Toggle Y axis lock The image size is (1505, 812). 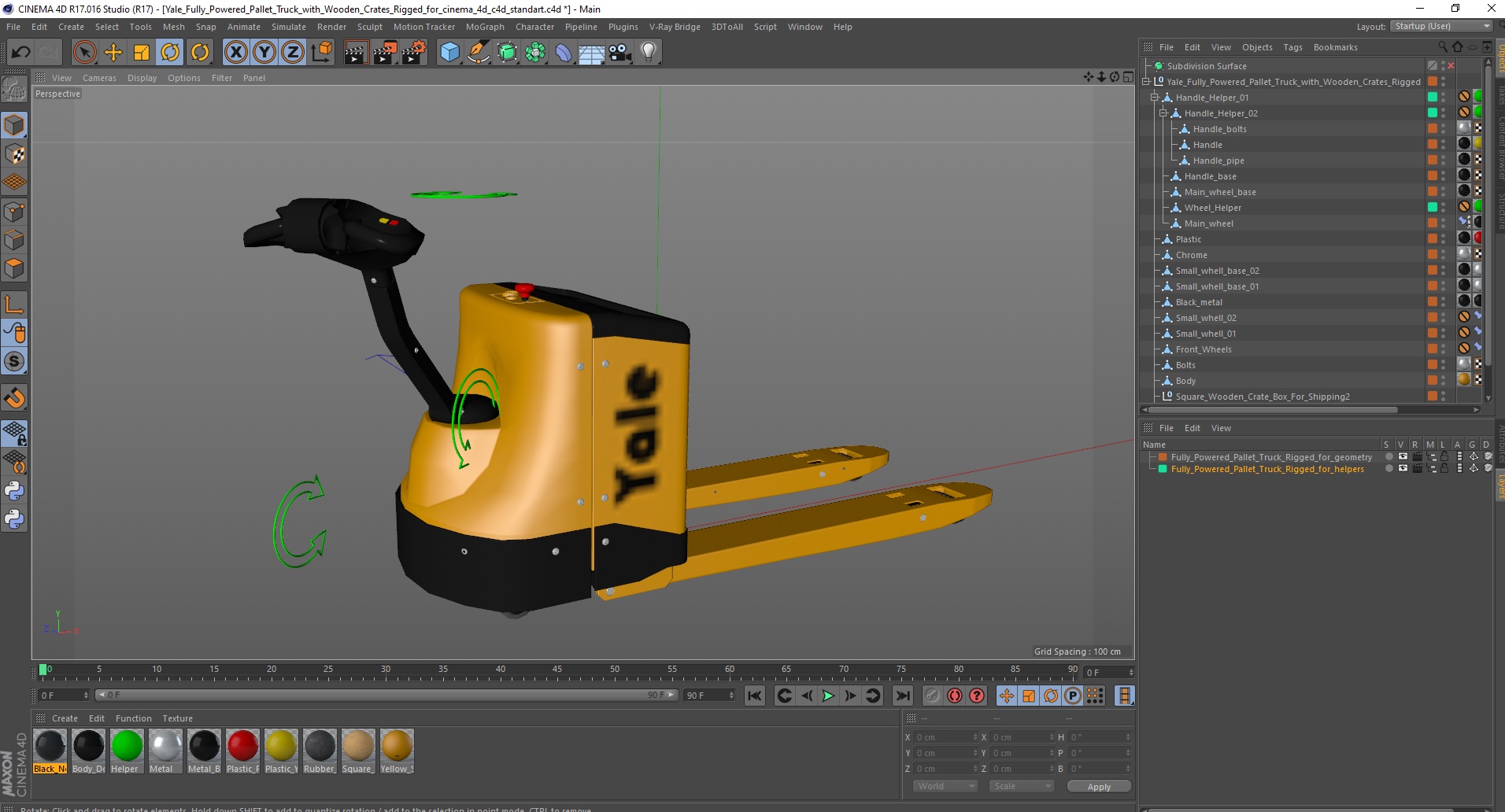[264, 52]
